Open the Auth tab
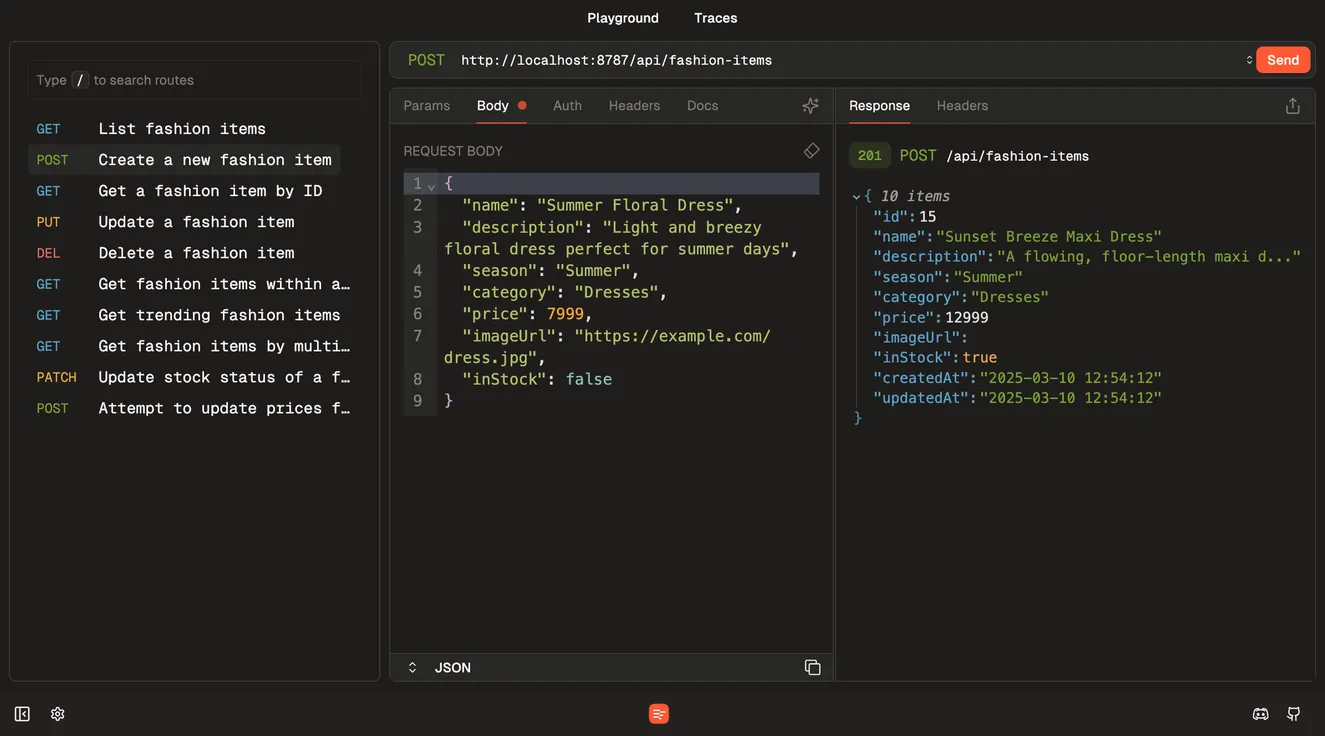1325x736 pixels. tap(567, 103)
